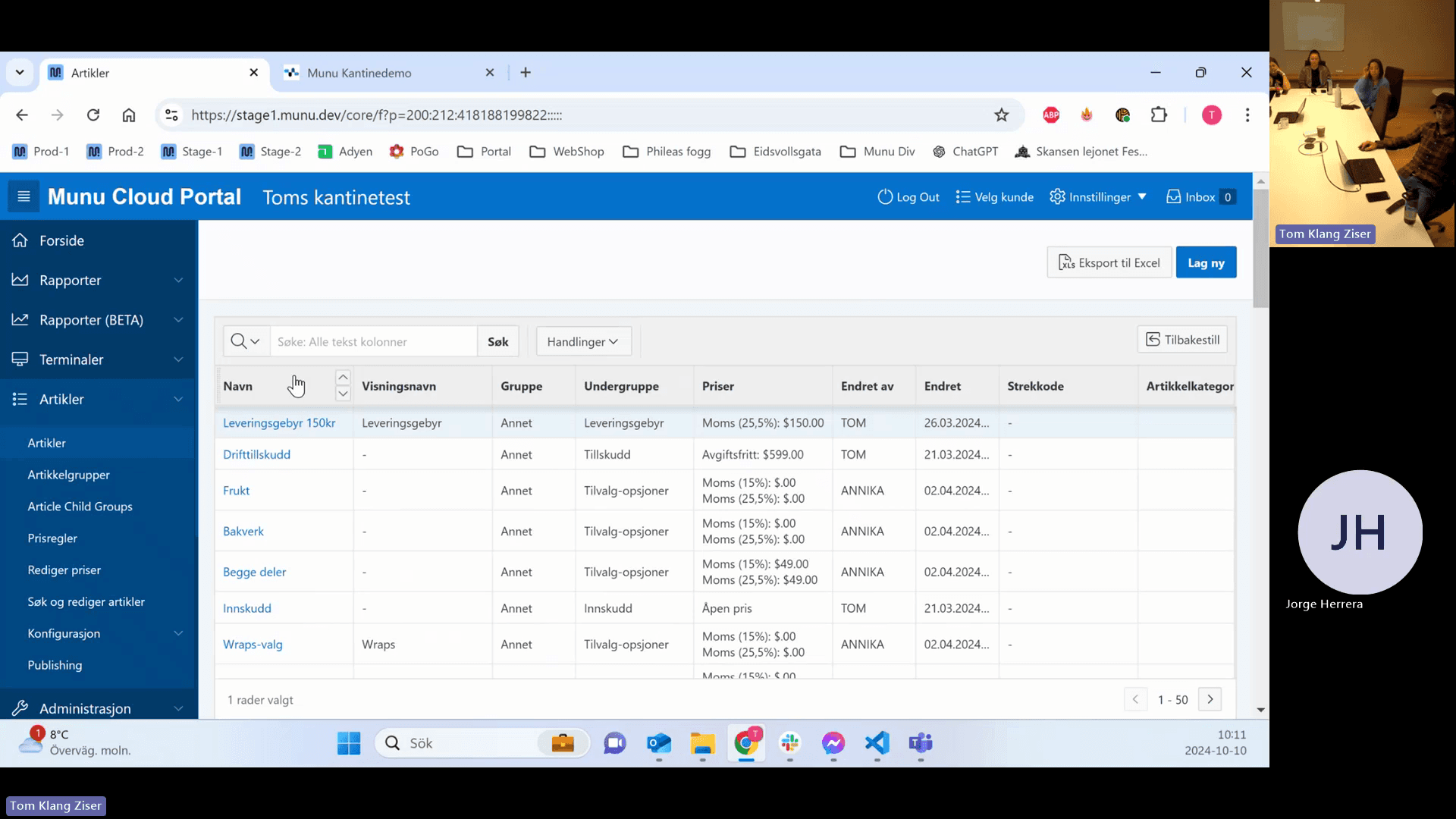
Task: Open the Innstillinger dropdown menu
Action: tap(1098, 197)
